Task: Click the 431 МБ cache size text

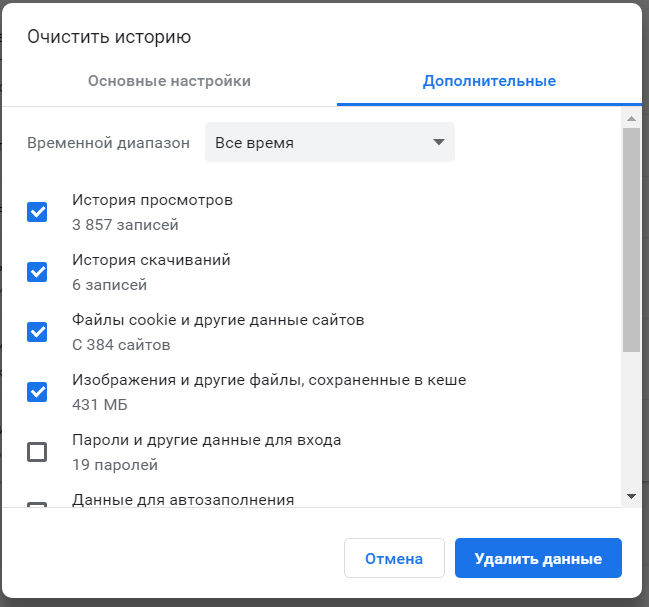Action: (100, 405)
